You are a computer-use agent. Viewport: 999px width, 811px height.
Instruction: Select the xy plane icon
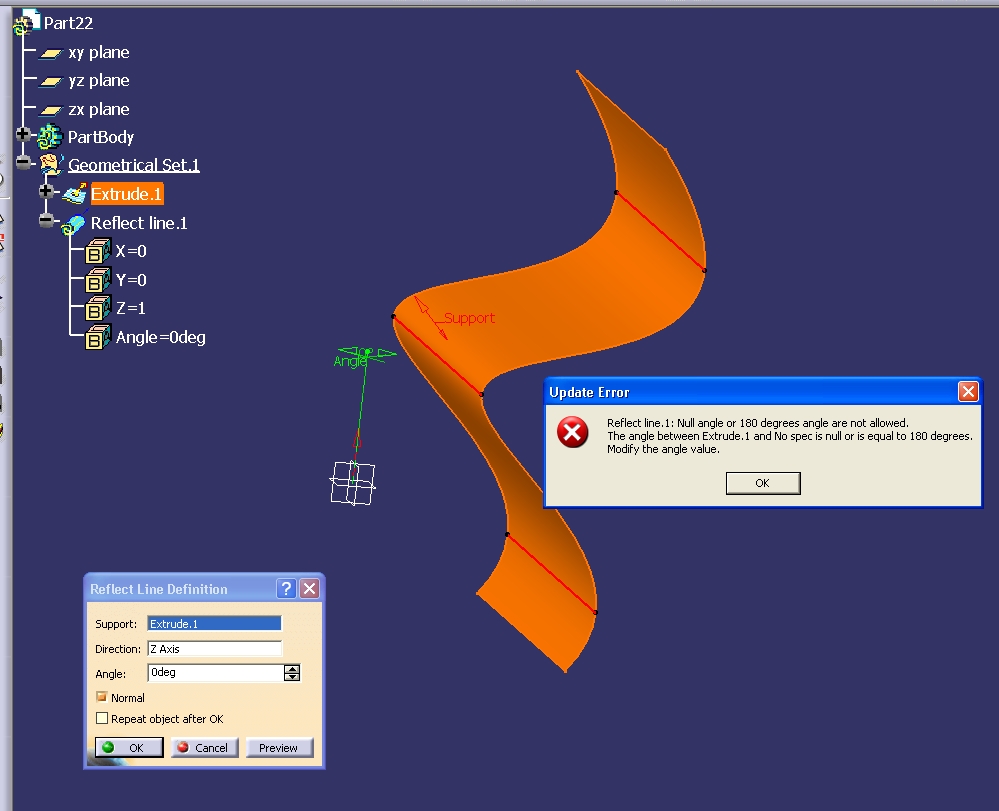[50, 54]
